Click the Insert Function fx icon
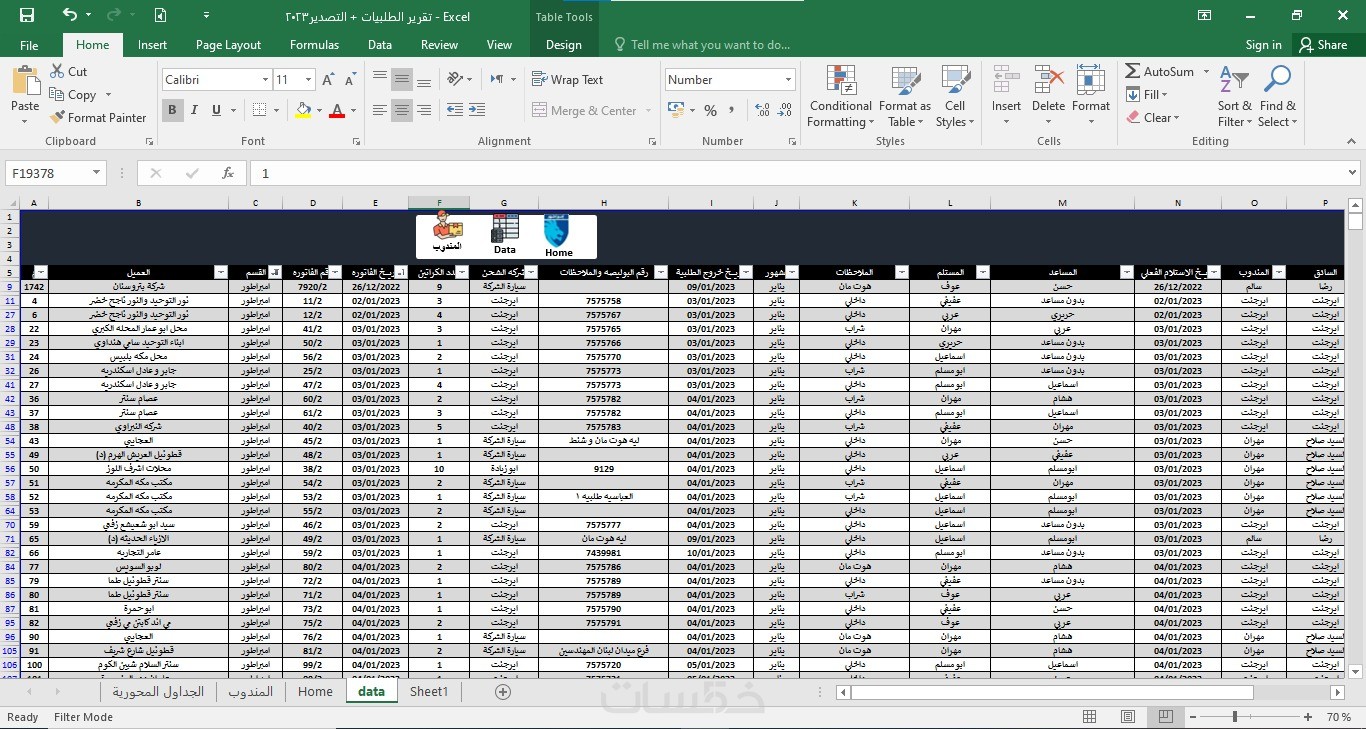Viewport: 1366px width, 729px height. tap(228, 173)
